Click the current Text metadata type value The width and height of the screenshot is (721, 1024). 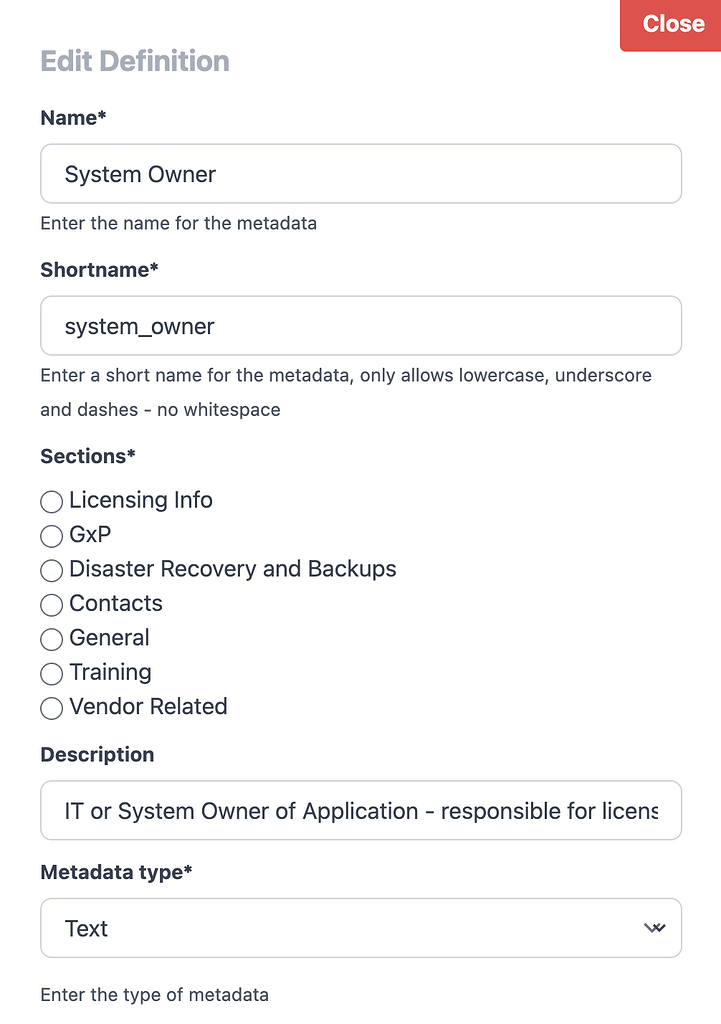[86, 928]
